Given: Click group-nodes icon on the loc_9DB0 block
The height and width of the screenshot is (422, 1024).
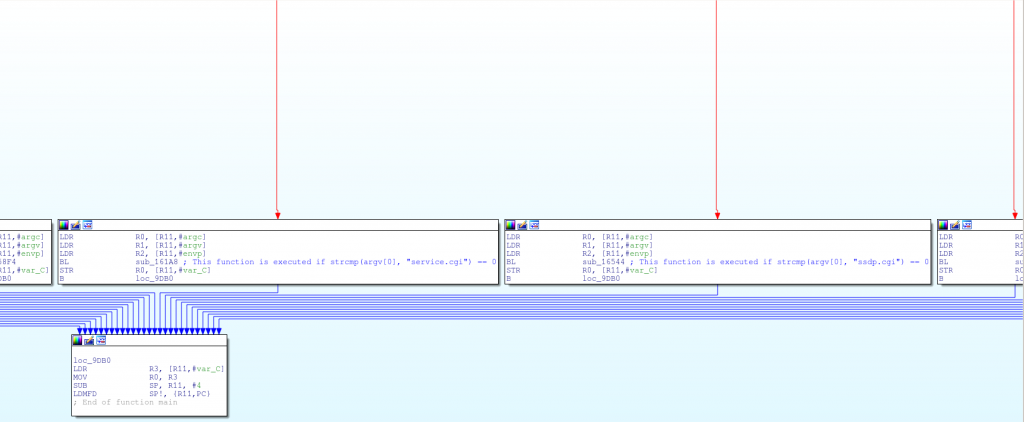Looking at the screenshot, I should 101,340.
